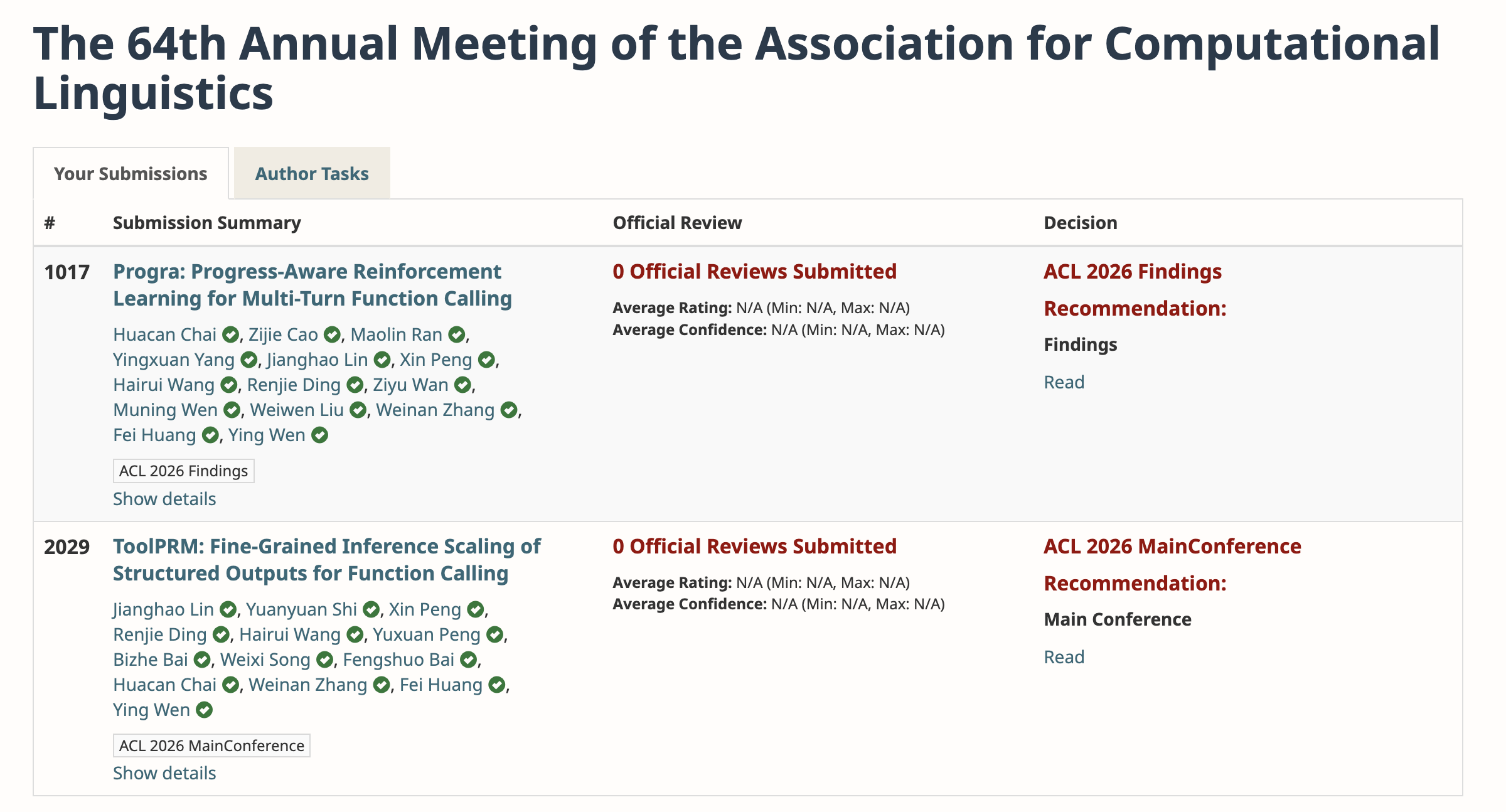Click the ACL 2026 MainConference venue tag
The width and height of the screenshot is (1506, 812).
pyautogui.click(x=211, y=745)
